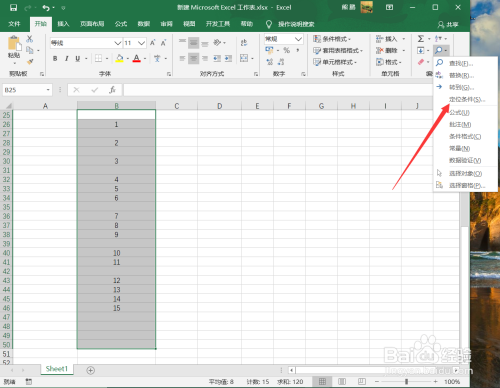This screenshot has width=500, height=388.
Task: Click the 共享 share button
Action: [448, 24]
